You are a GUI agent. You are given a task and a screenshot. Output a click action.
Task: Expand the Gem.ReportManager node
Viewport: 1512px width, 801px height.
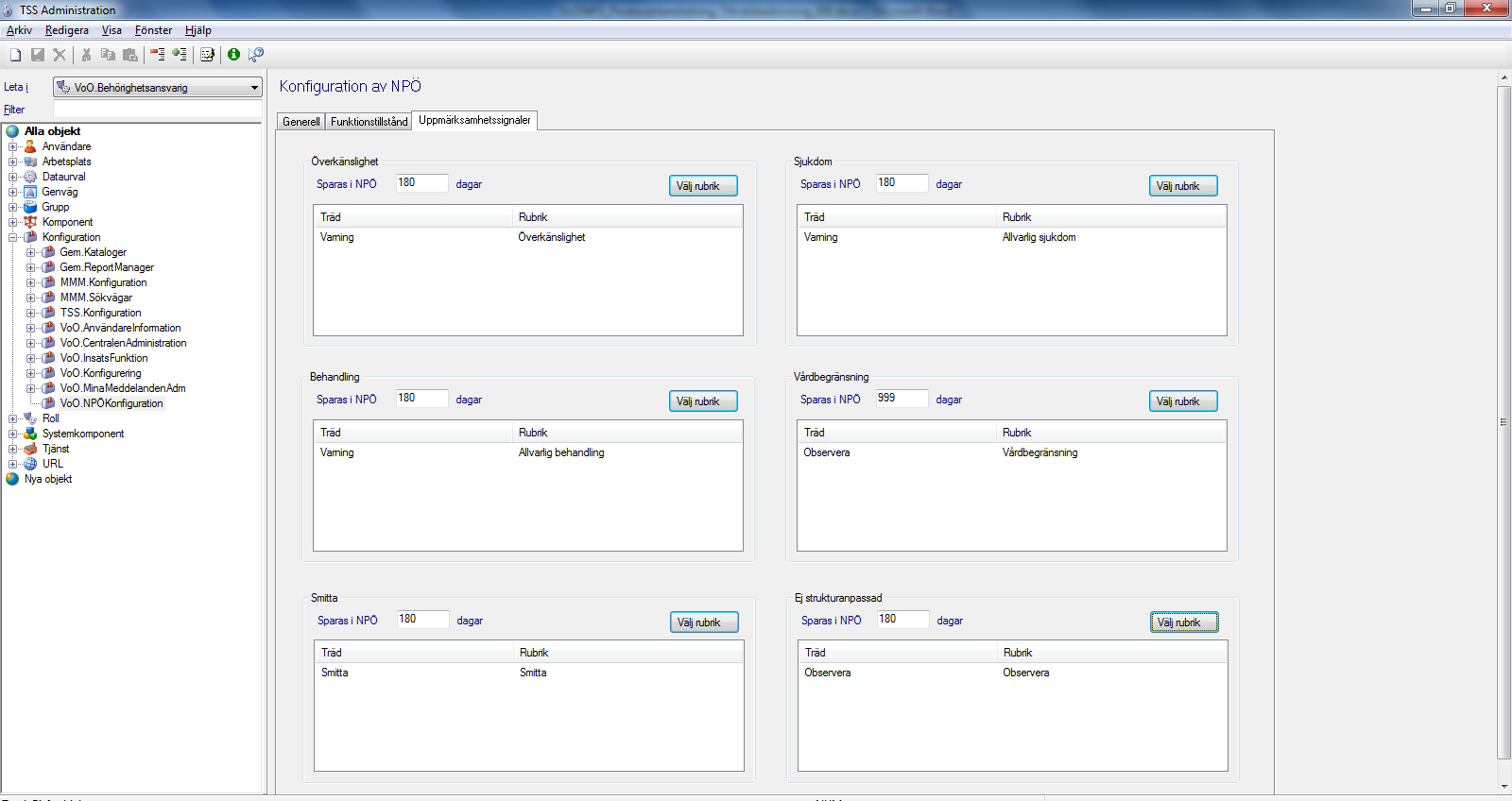(x=30, y=267)
